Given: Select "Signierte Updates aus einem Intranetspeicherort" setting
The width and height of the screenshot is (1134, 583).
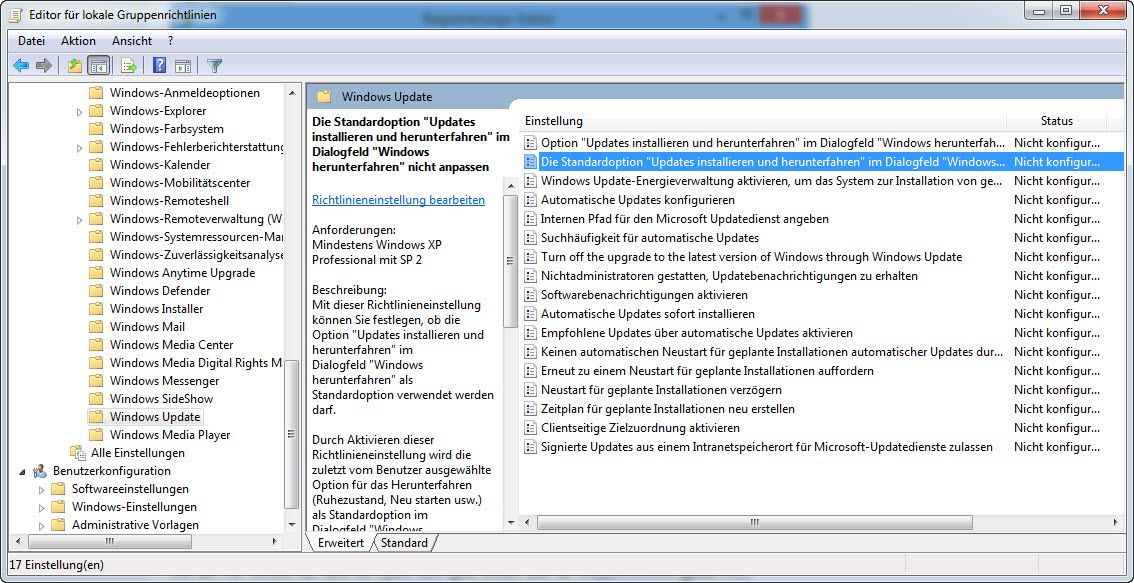Looking at the screenshot, I should pos(767,447).
